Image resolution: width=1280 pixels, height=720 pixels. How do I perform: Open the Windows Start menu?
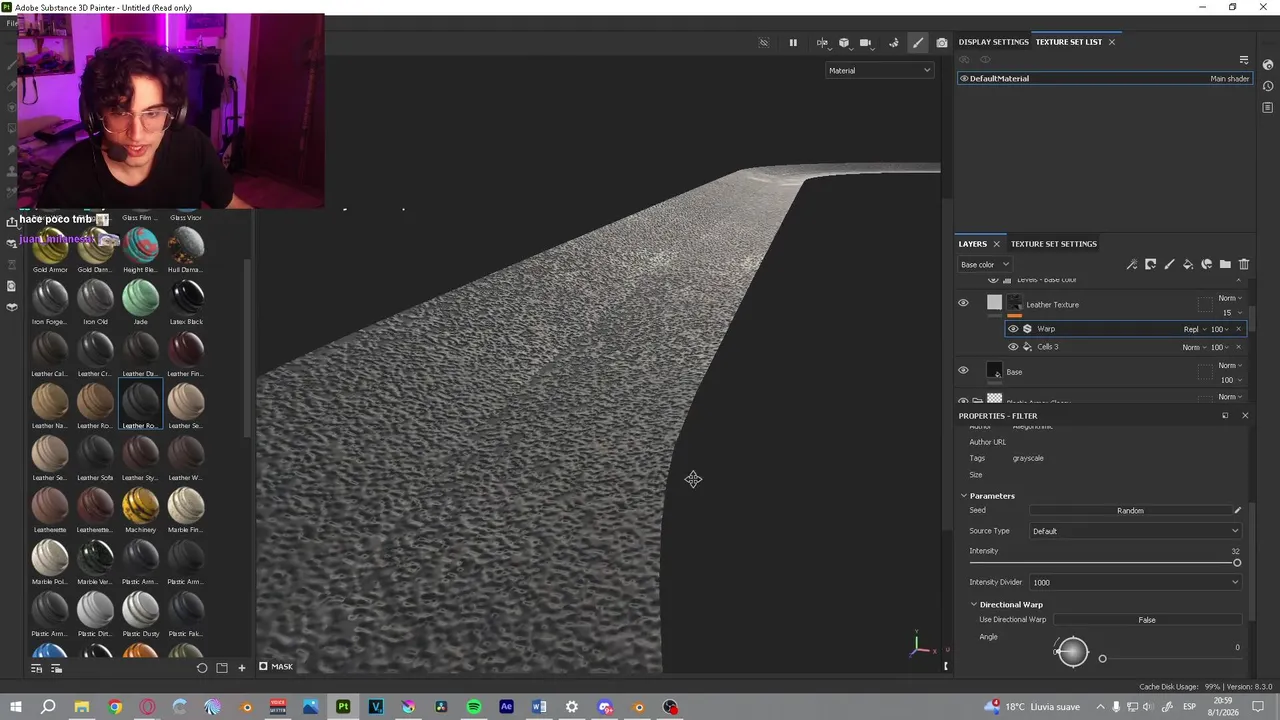click(x=15, y=707)
